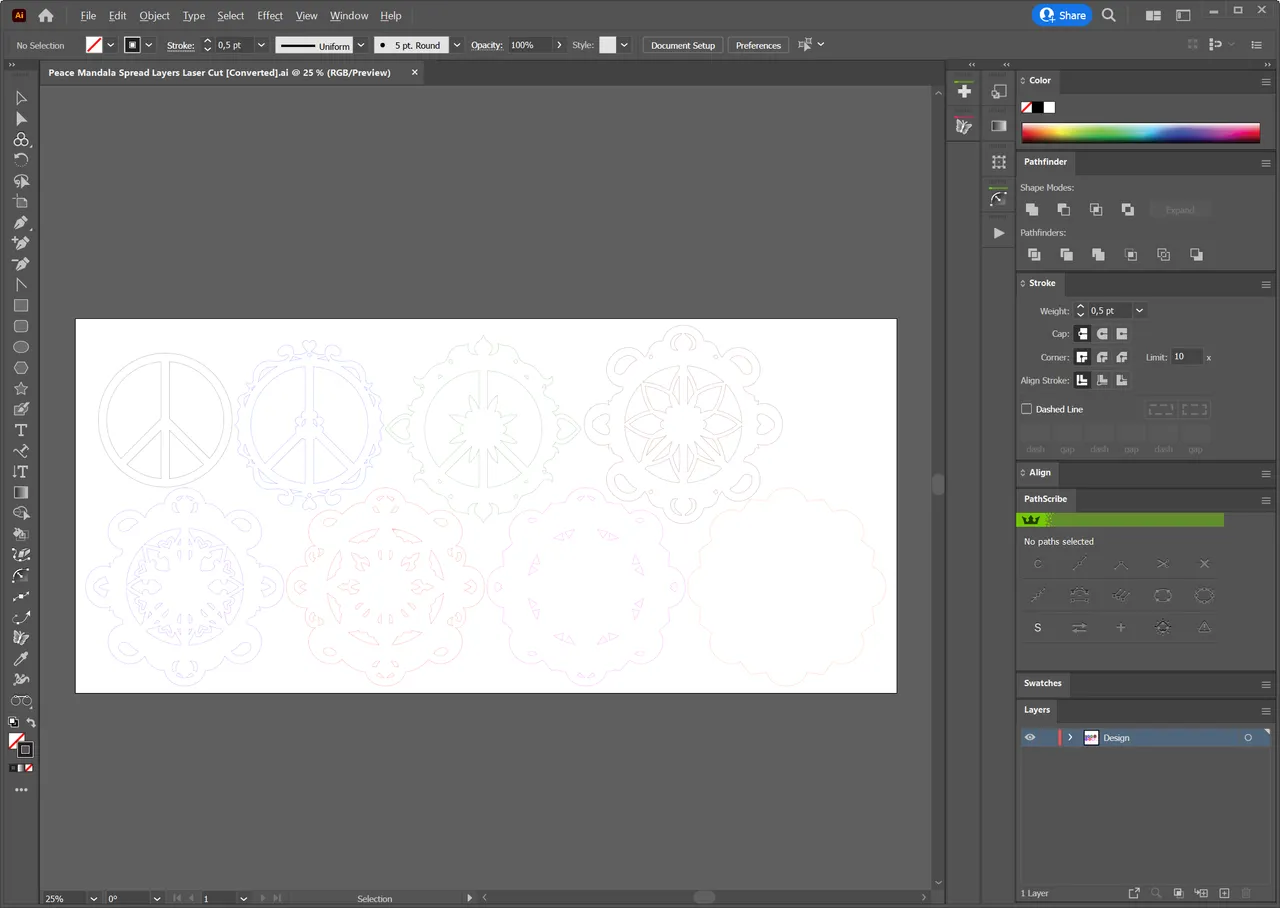The width and height of the screenshot is (1280, 908).
Task: Open the Uniform variable width profile dropdown
Action: tap(362, 45)
